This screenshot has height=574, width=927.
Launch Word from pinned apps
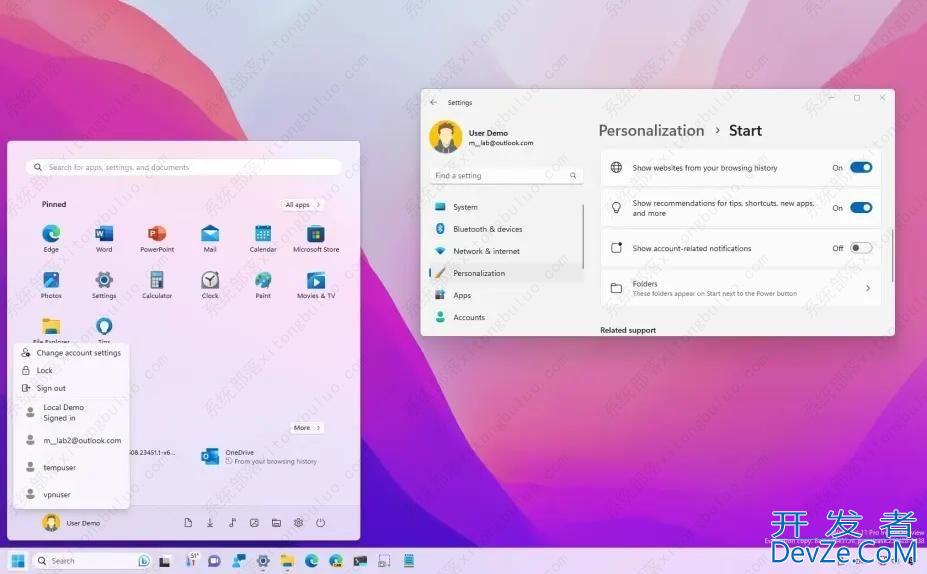pyautogui.click(x=104, y=234)
